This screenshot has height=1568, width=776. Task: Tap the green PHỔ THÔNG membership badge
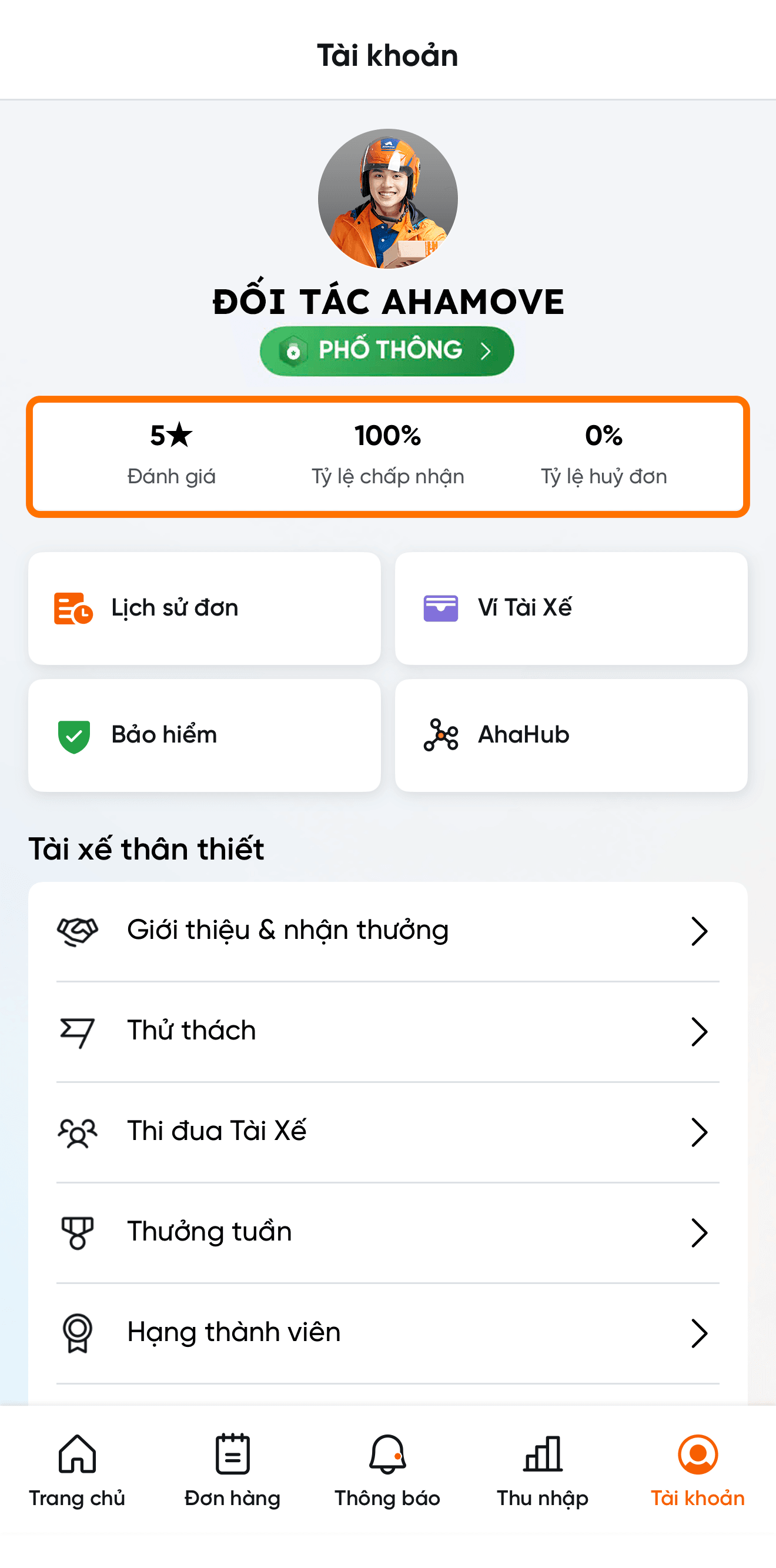pyautogui.click(x=387, y=351)
